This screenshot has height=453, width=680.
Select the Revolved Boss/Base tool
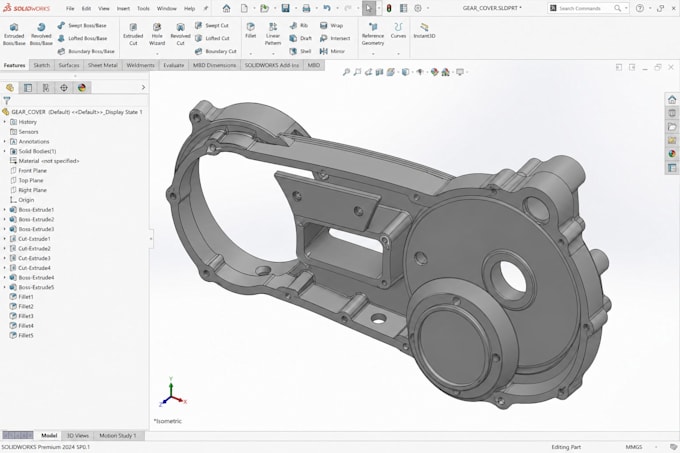41,34
